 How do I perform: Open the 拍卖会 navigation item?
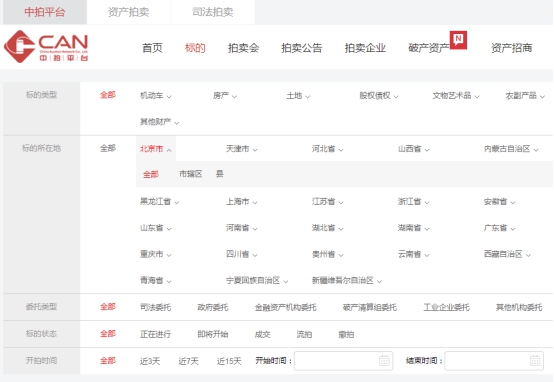pyautogui.click(x=243, y=48)
